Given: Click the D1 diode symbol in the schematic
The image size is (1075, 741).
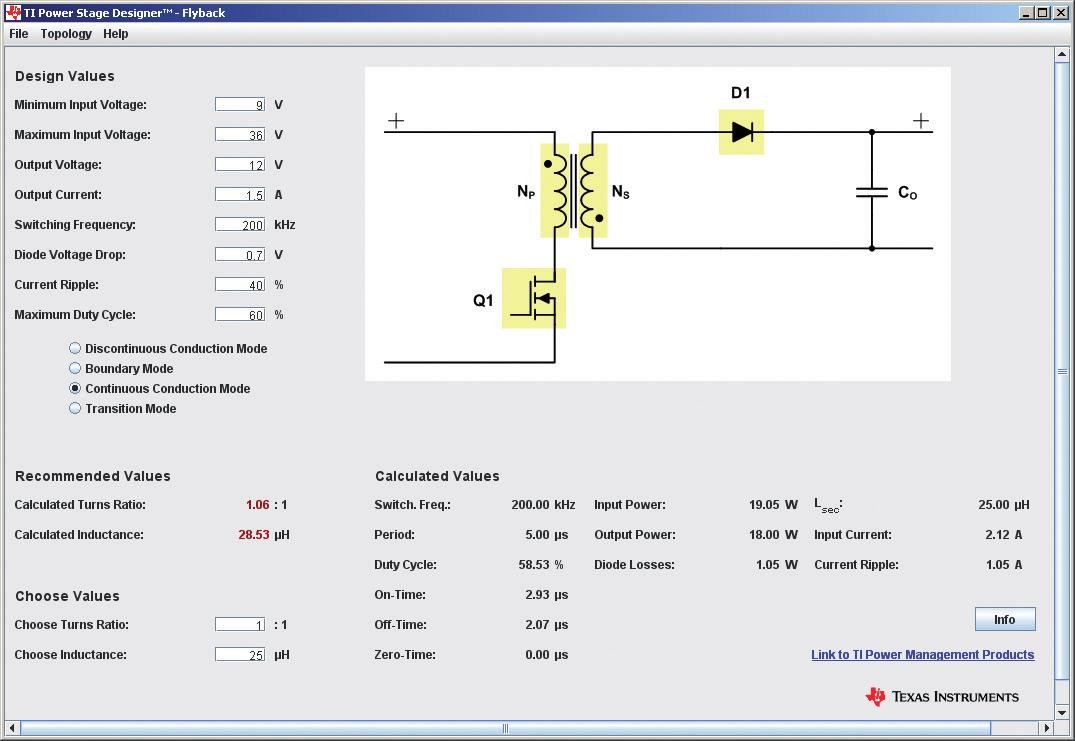Looking at the screenshot, I should tap(740, 130).
